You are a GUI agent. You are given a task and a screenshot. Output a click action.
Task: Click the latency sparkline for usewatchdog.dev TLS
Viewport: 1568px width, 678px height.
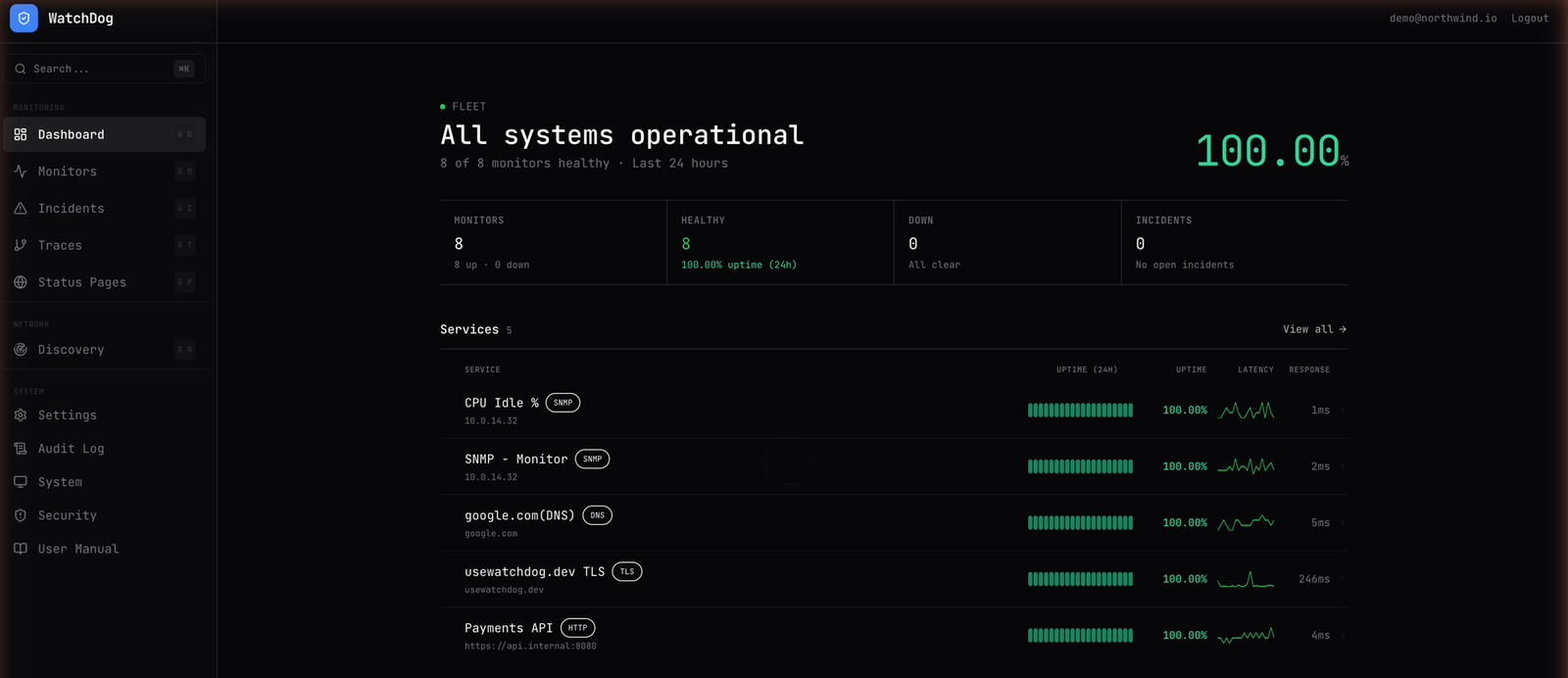[x=1246, y=579]
